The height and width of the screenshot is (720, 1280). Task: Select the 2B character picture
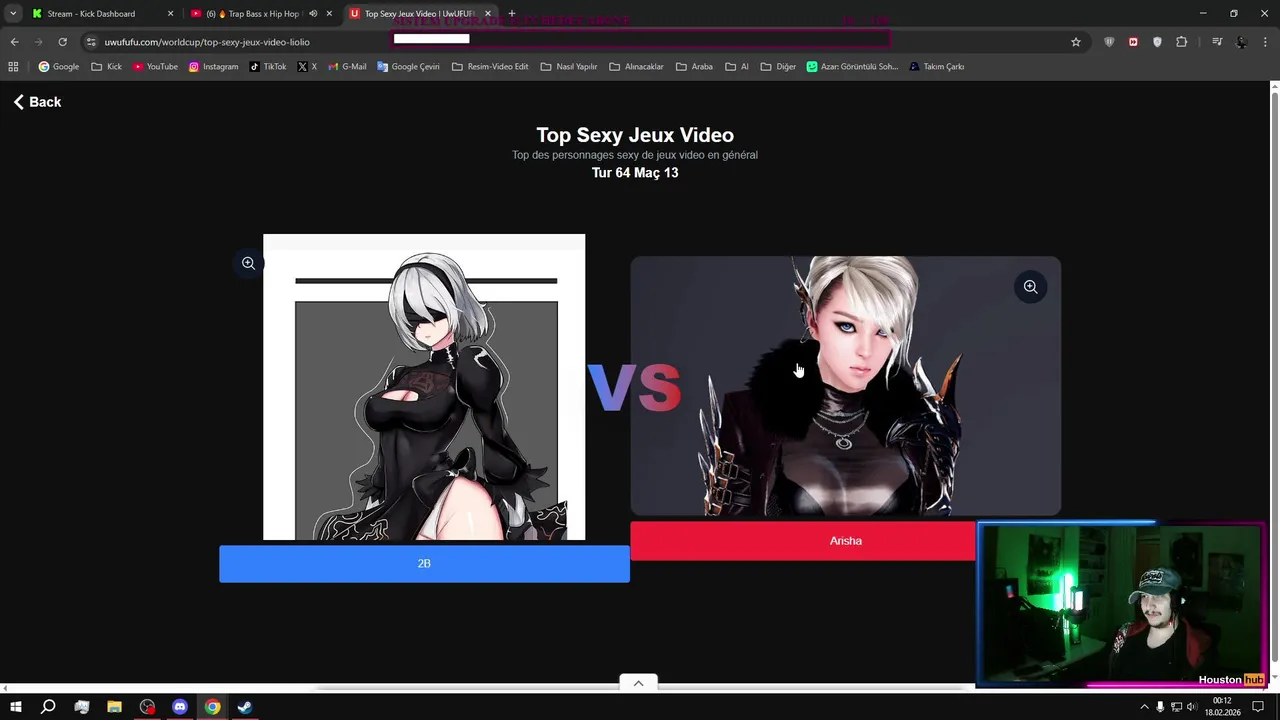(x=424, y=387)
